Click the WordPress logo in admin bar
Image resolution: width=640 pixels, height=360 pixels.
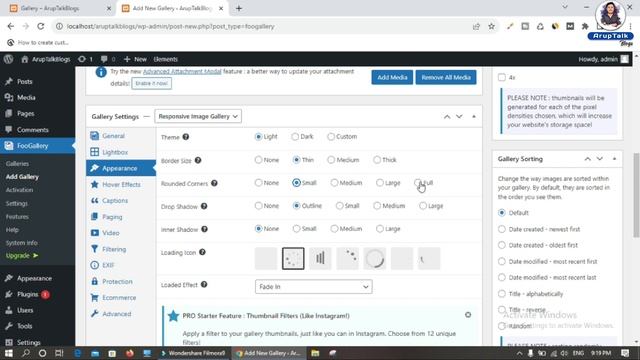[9, 59]
